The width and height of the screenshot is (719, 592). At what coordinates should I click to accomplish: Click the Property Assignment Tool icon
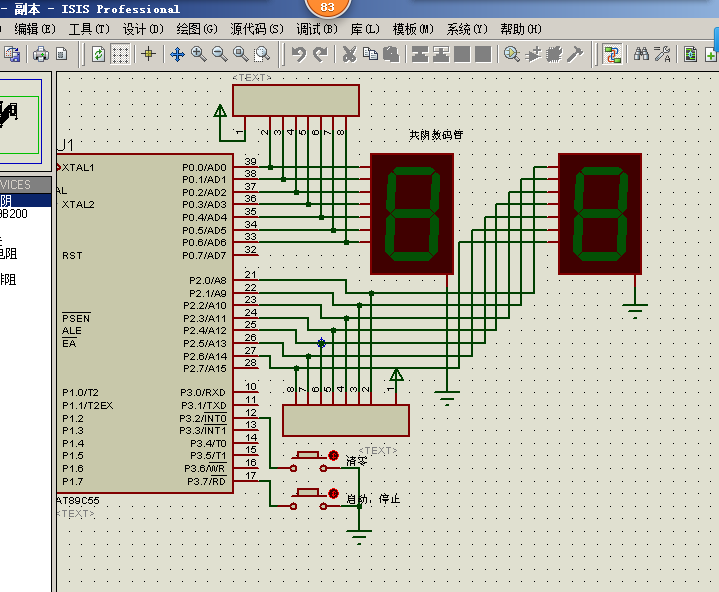(662, 54)
